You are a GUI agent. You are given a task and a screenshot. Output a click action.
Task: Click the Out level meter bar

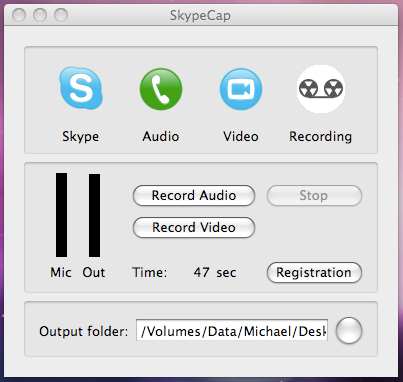tap(94, 215)
